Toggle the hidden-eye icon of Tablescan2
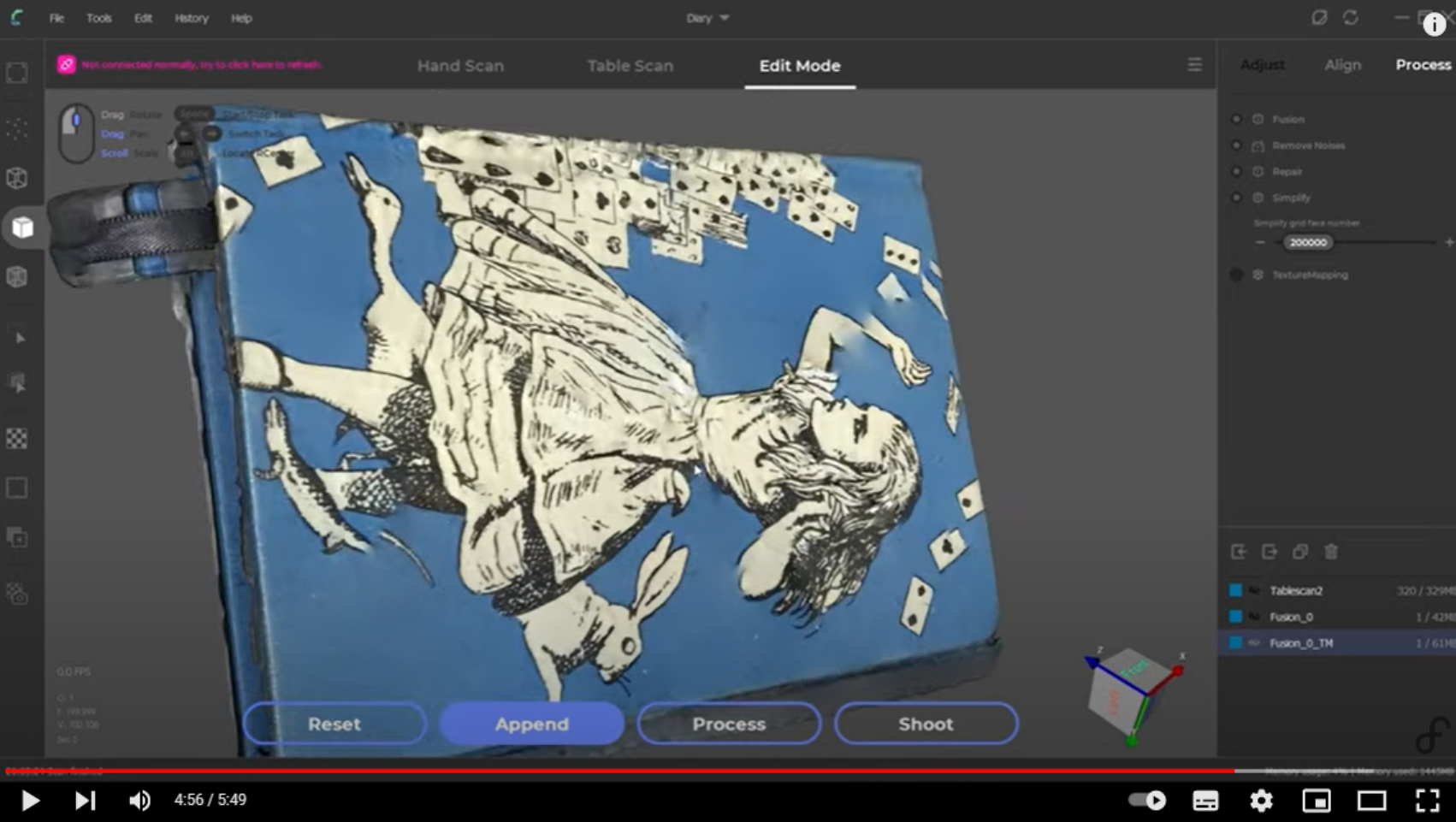Screen dimensions: 1456x822 1254,590
